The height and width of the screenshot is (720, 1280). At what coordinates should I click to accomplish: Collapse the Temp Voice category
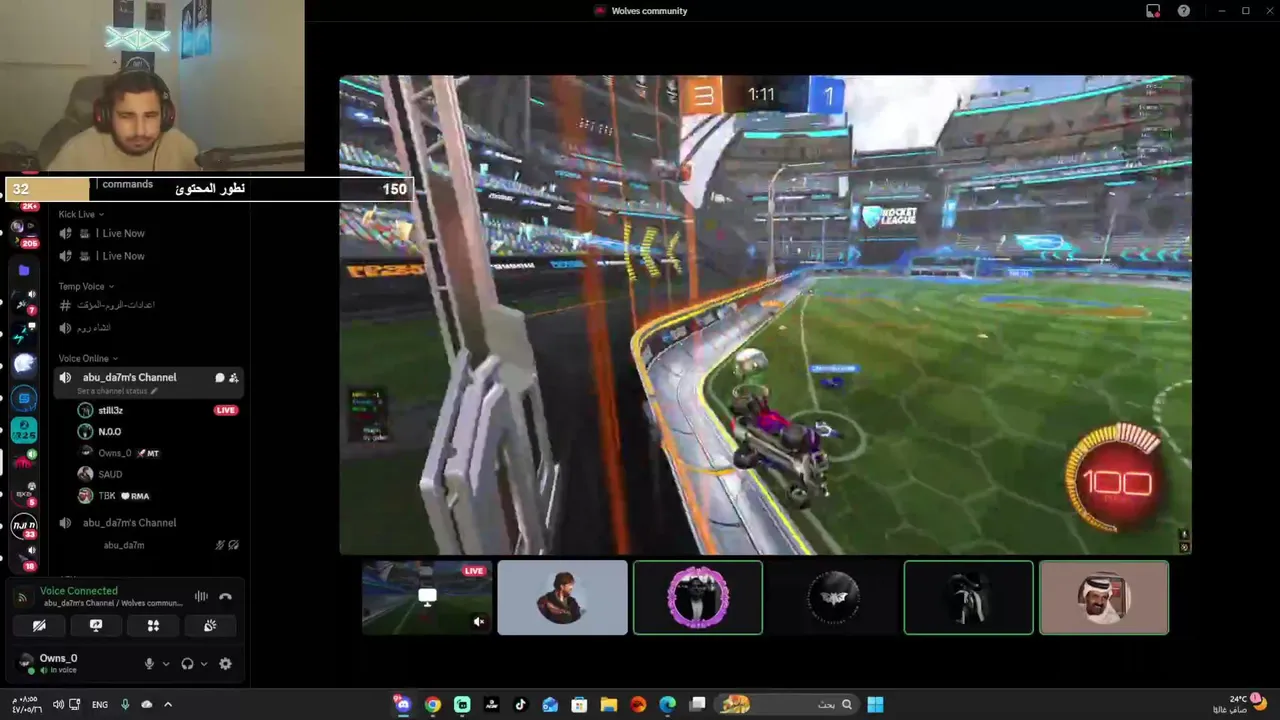click(86, 287)
